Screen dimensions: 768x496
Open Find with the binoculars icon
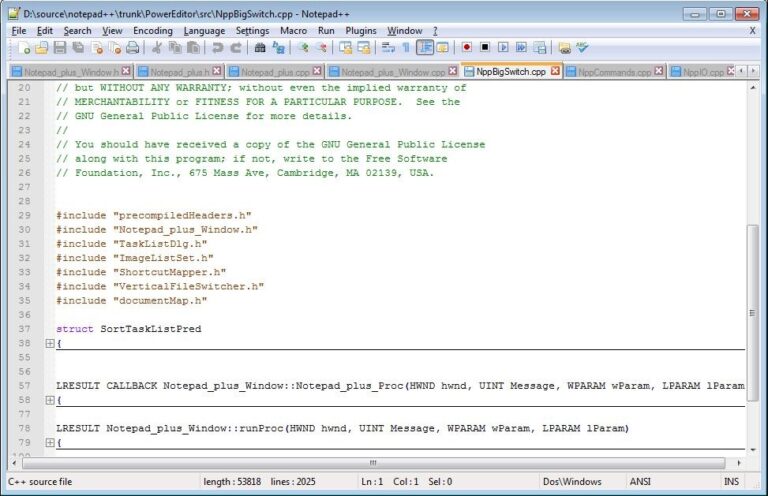click(x=261, y=47)
